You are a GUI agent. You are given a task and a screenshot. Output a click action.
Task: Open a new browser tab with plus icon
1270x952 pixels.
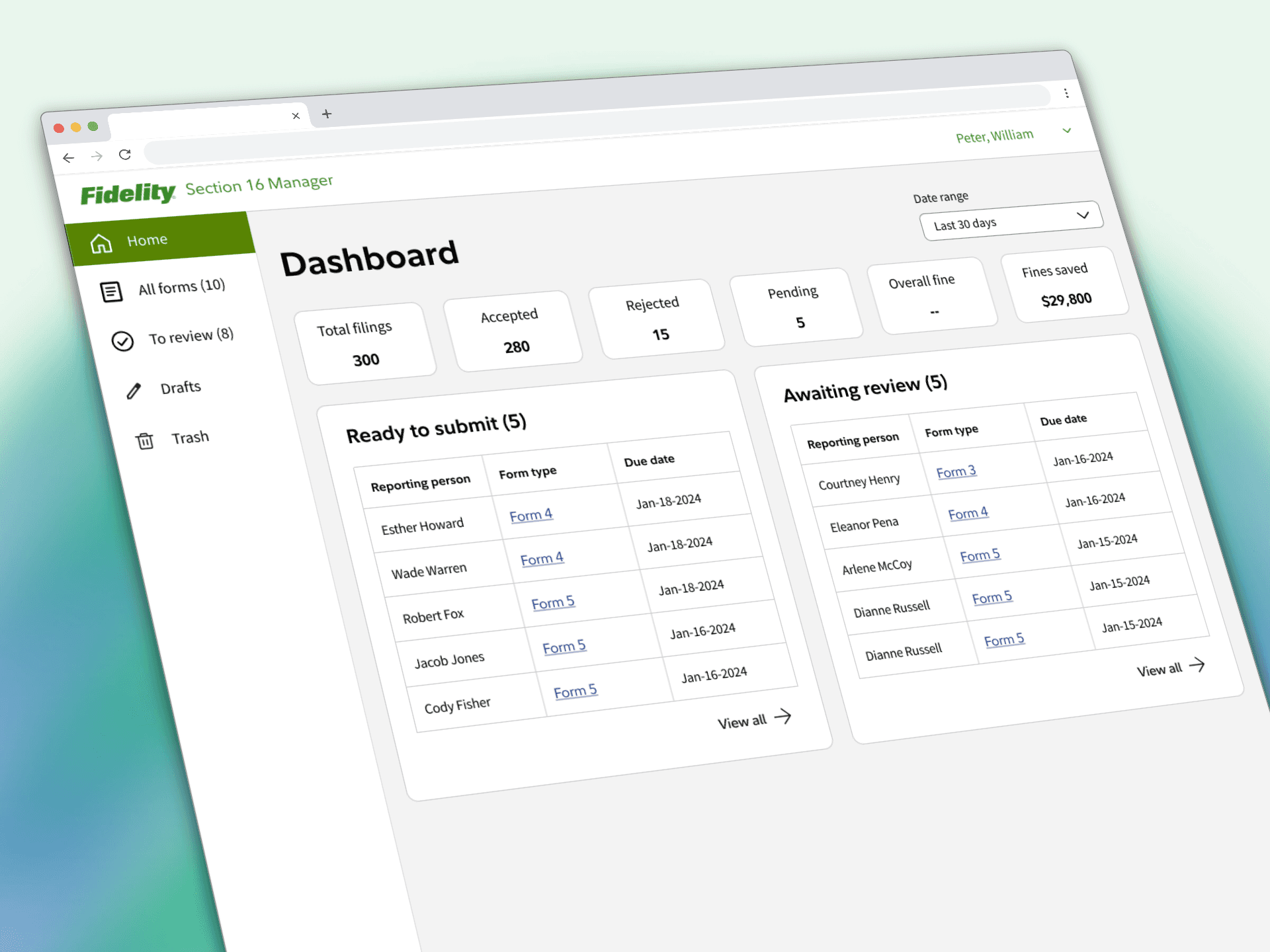pyautogui.click(x=326, y=114)
